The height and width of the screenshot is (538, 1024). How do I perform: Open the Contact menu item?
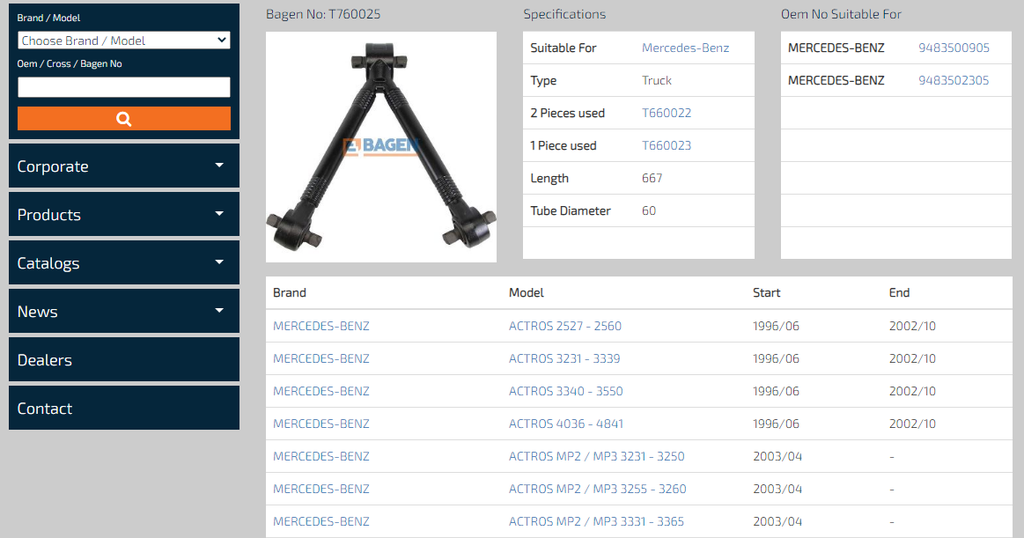click(x=45, y=408)
